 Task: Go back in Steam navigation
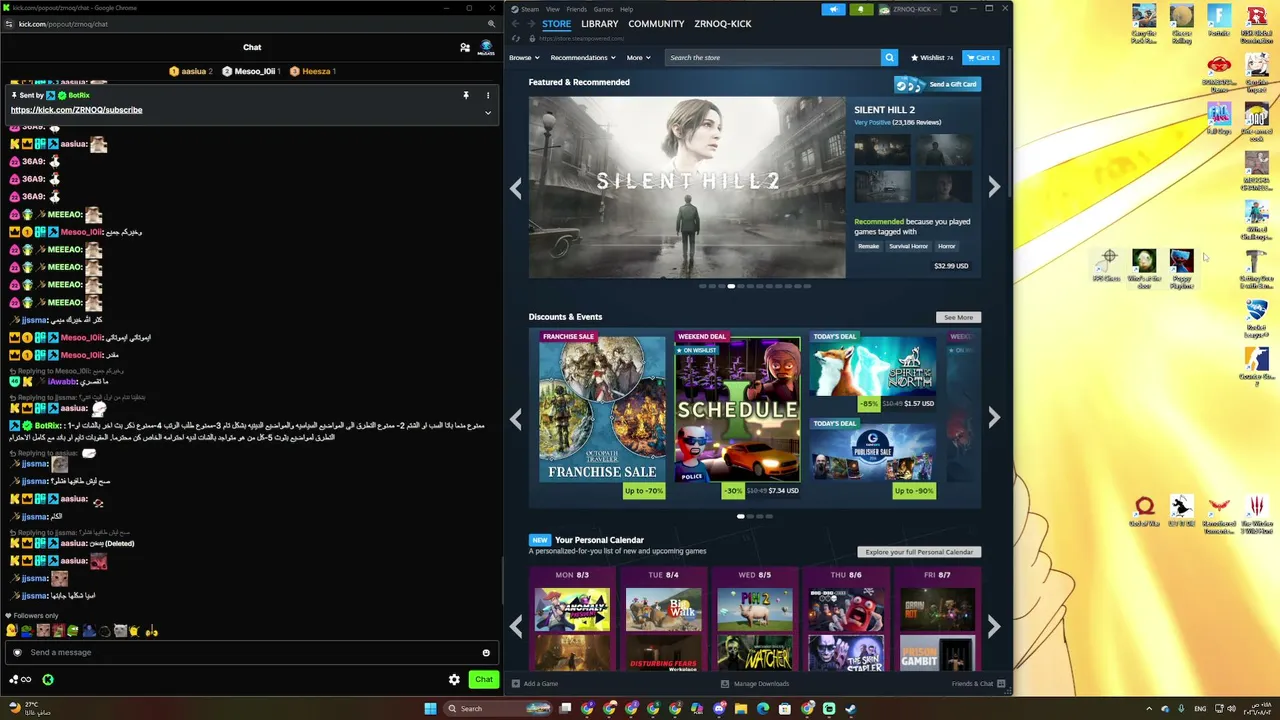click(x=516, y=24)
